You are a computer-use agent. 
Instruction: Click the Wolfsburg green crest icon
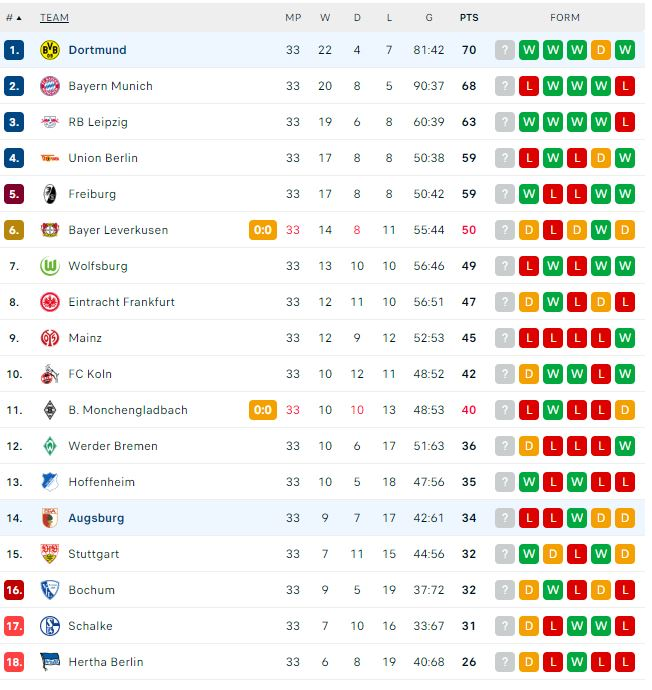tap(50, 266)
